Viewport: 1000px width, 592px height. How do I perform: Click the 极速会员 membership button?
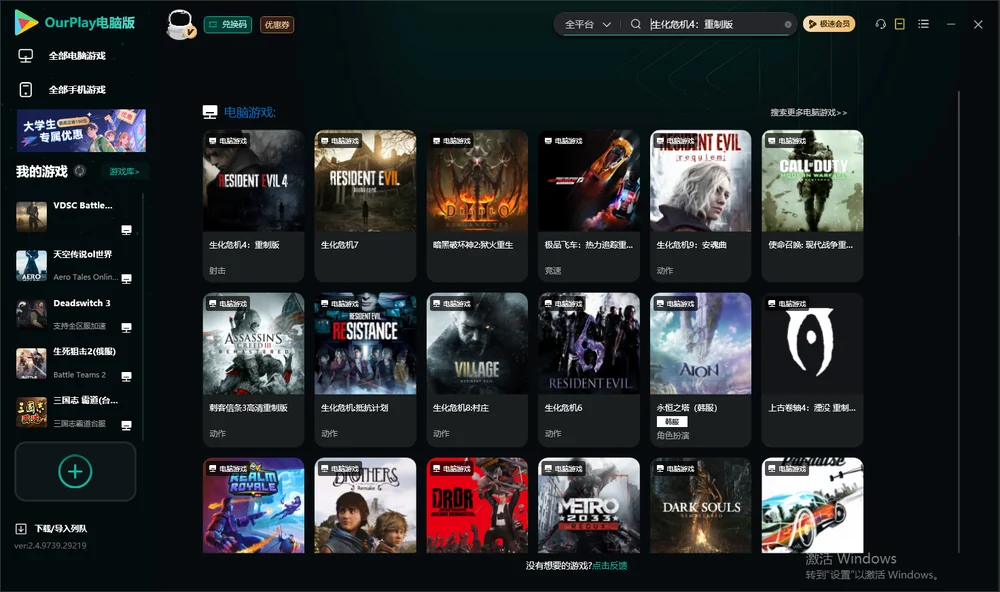(829, 24)
